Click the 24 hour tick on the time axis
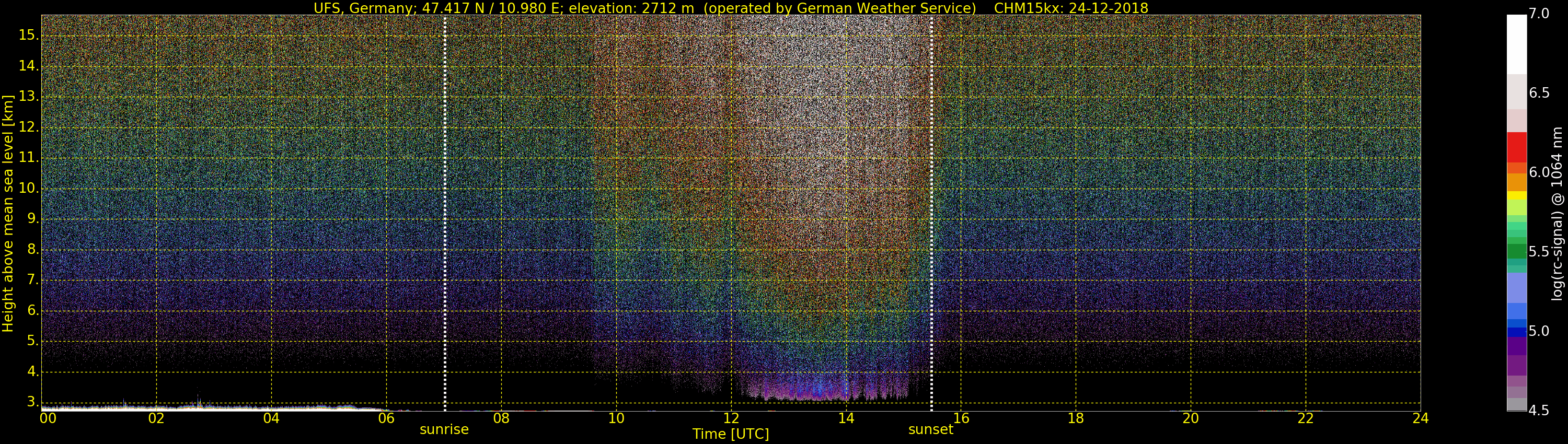Image resolution: width=1568 pixels, height=444 pixels. (x=1420, y=418)
